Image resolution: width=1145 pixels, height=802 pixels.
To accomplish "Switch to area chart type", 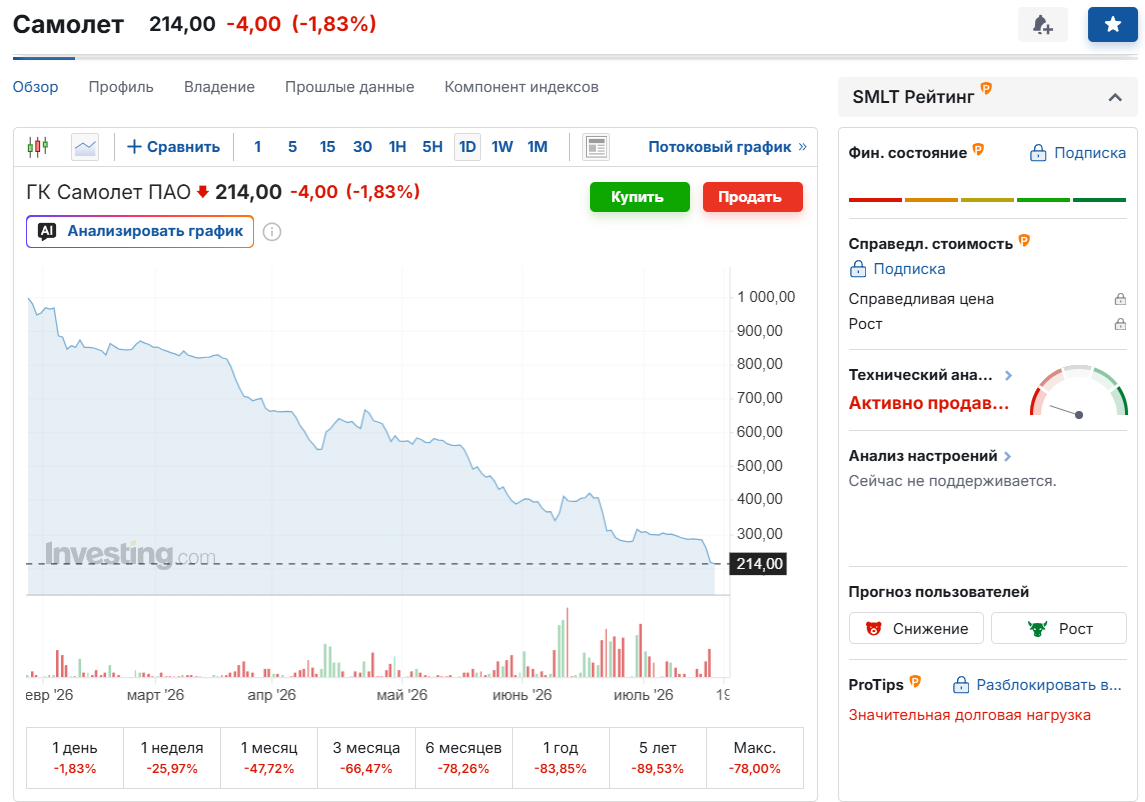I will [85, 148].
